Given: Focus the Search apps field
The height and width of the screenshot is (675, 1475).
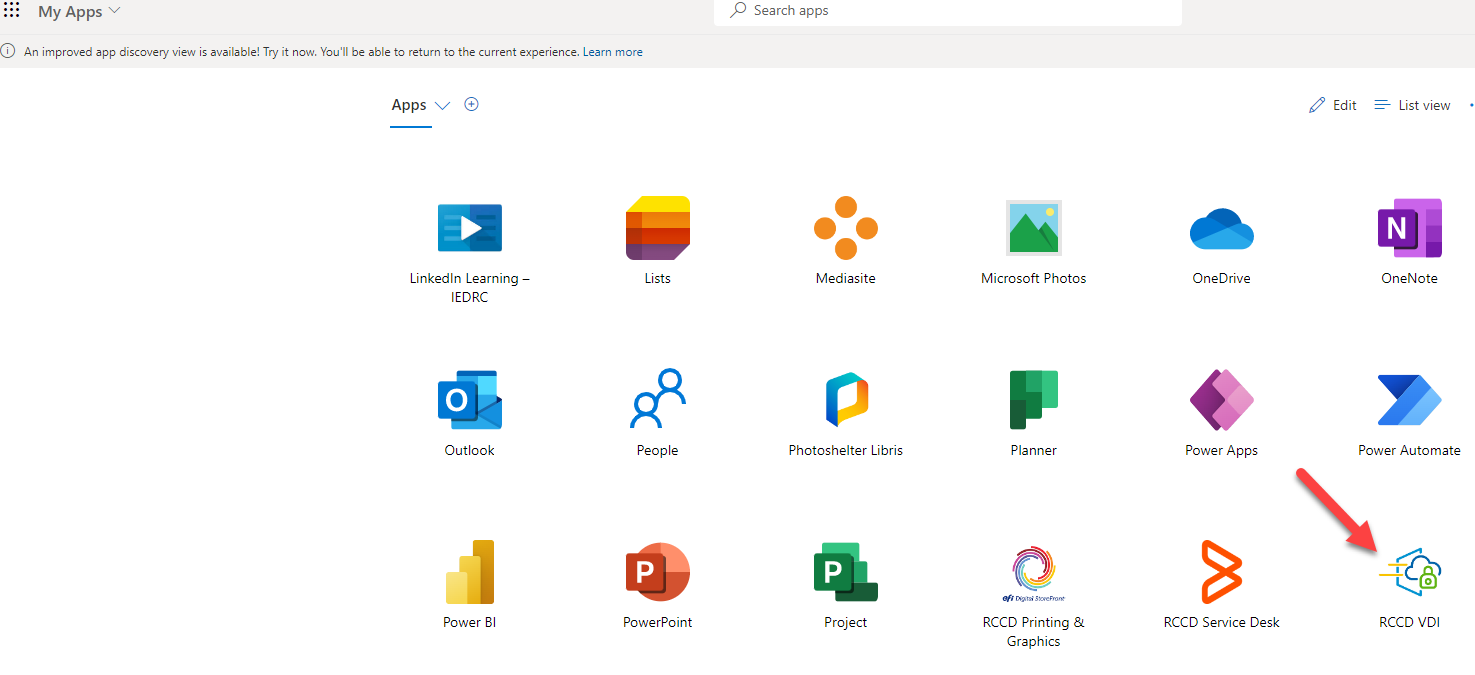Looking at the screenshot, I should (948, 11).
